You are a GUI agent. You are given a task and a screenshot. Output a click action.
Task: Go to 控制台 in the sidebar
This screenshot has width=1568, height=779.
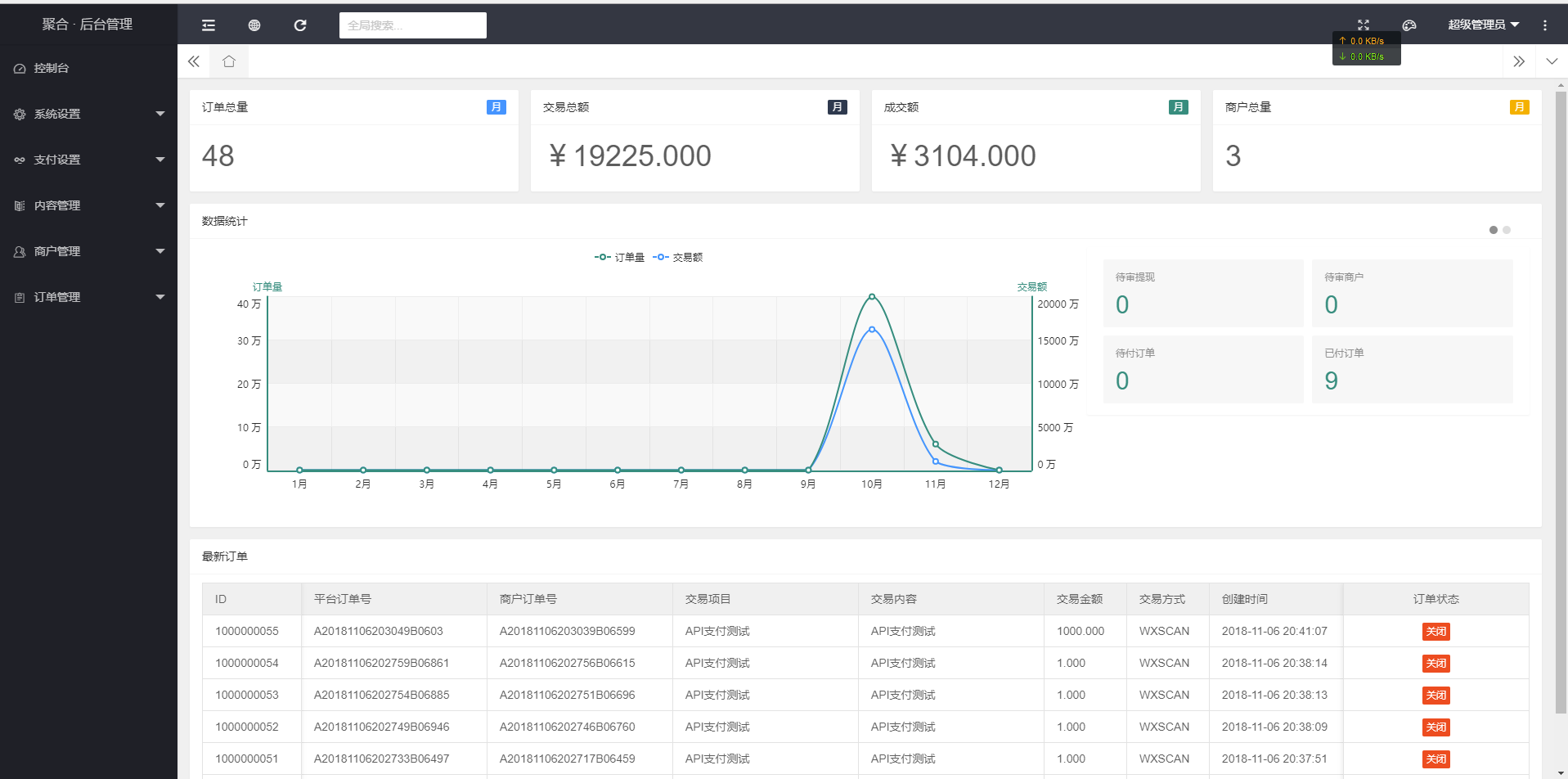tap(52, 68)
